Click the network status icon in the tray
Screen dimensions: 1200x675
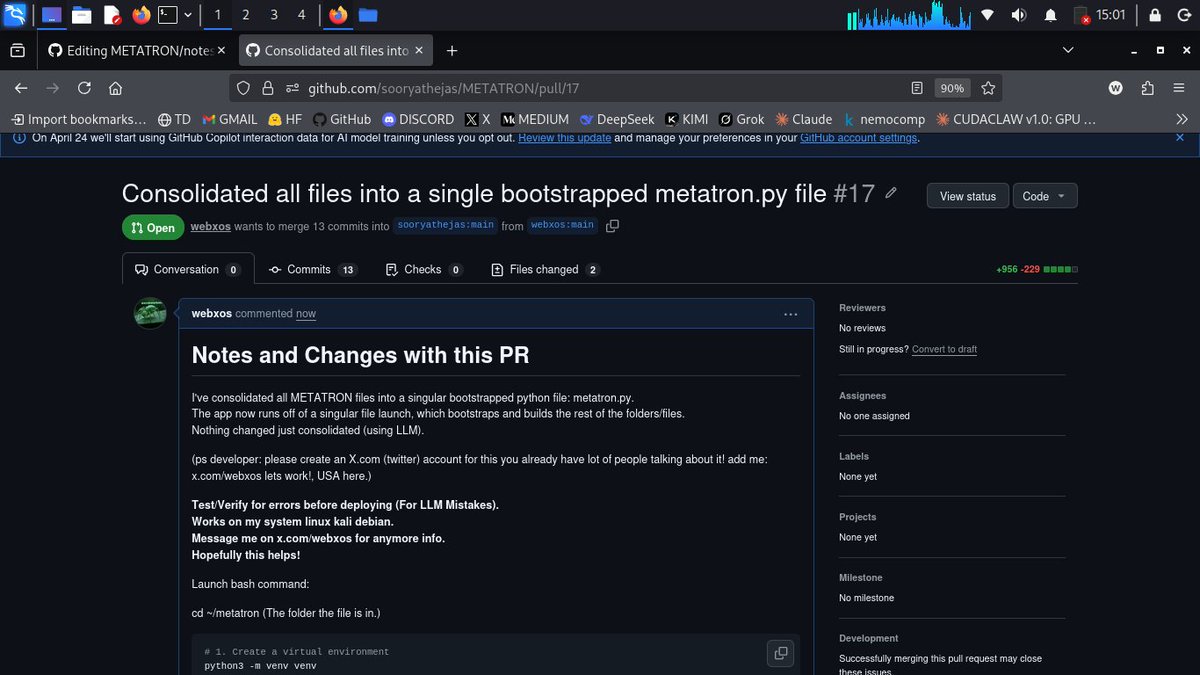coord(988,15)
